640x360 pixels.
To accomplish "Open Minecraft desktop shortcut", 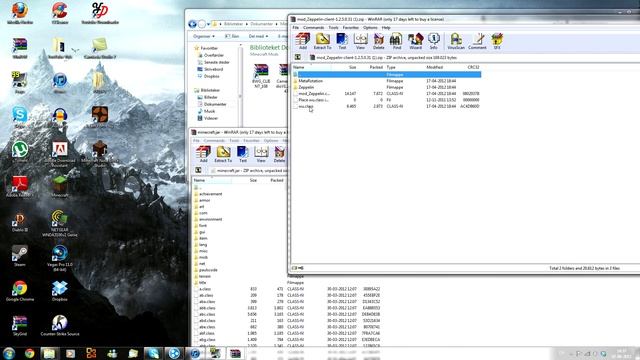I will [x=60, y=187].
